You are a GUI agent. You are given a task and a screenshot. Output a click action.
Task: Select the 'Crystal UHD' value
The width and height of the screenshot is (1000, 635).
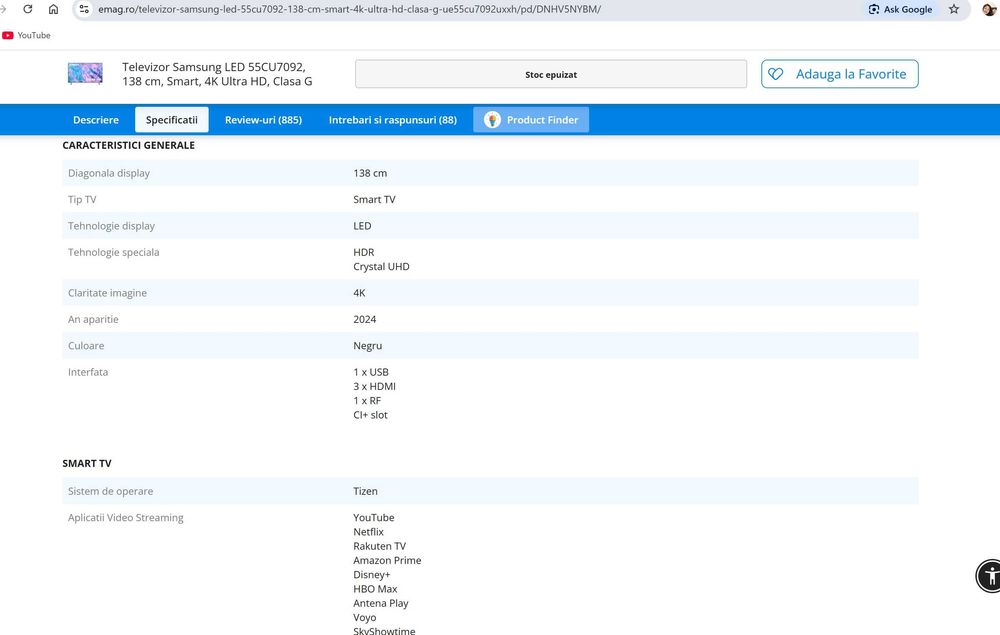pos(381,266)
